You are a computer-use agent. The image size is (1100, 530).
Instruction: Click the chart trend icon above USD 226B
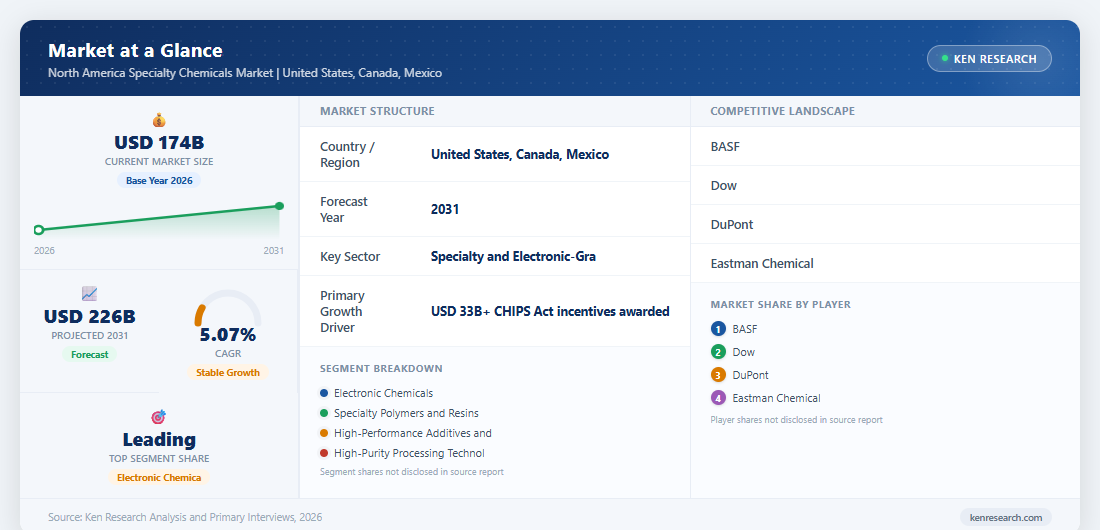(x=89, y=293)
